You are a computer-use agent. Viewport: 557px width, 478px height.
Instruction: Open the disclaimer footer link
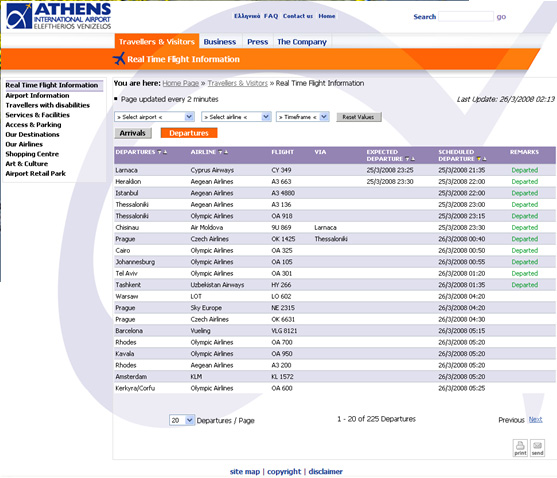coord(325,472)
